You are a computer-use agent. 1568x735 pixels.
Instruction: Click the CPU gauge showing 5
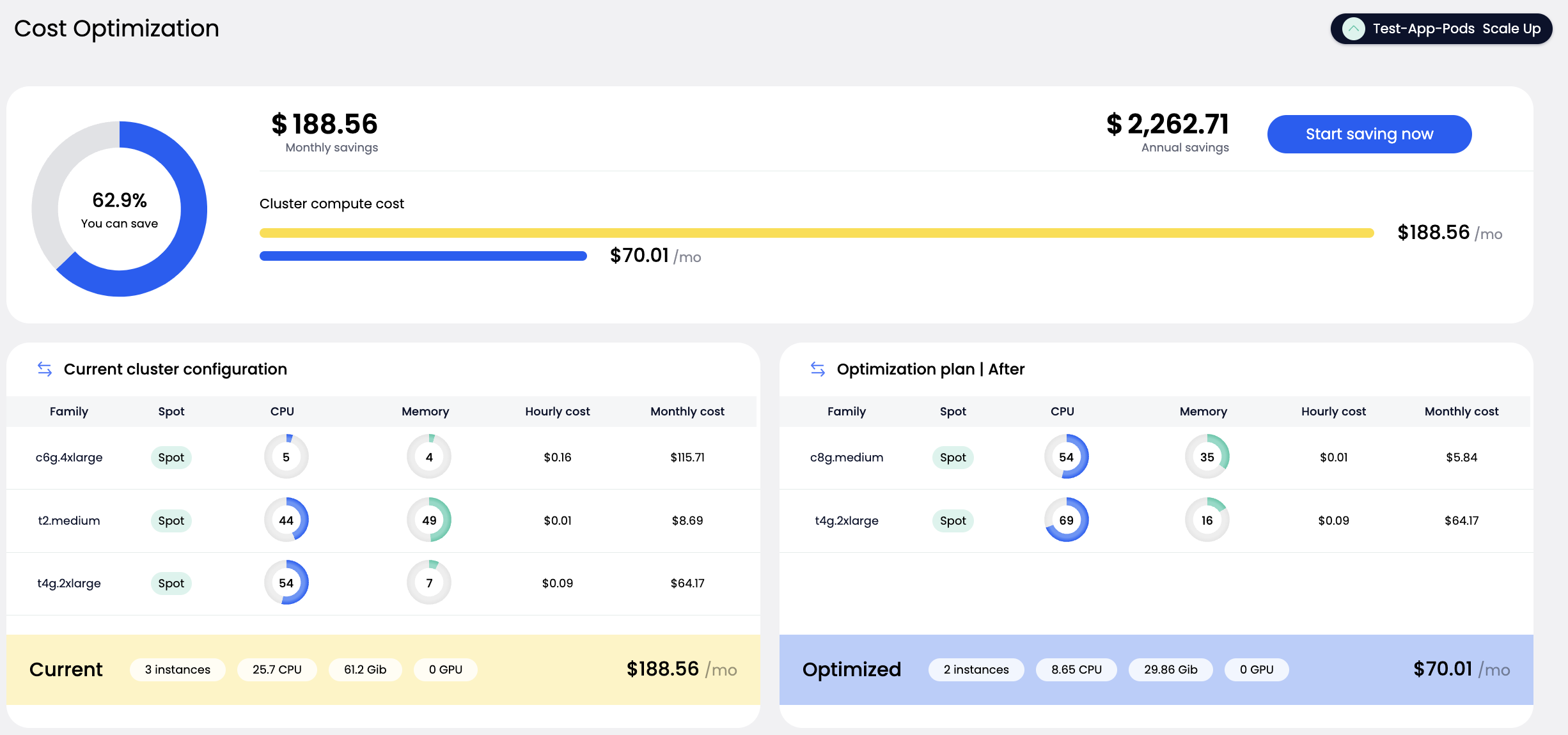point(286,457)
